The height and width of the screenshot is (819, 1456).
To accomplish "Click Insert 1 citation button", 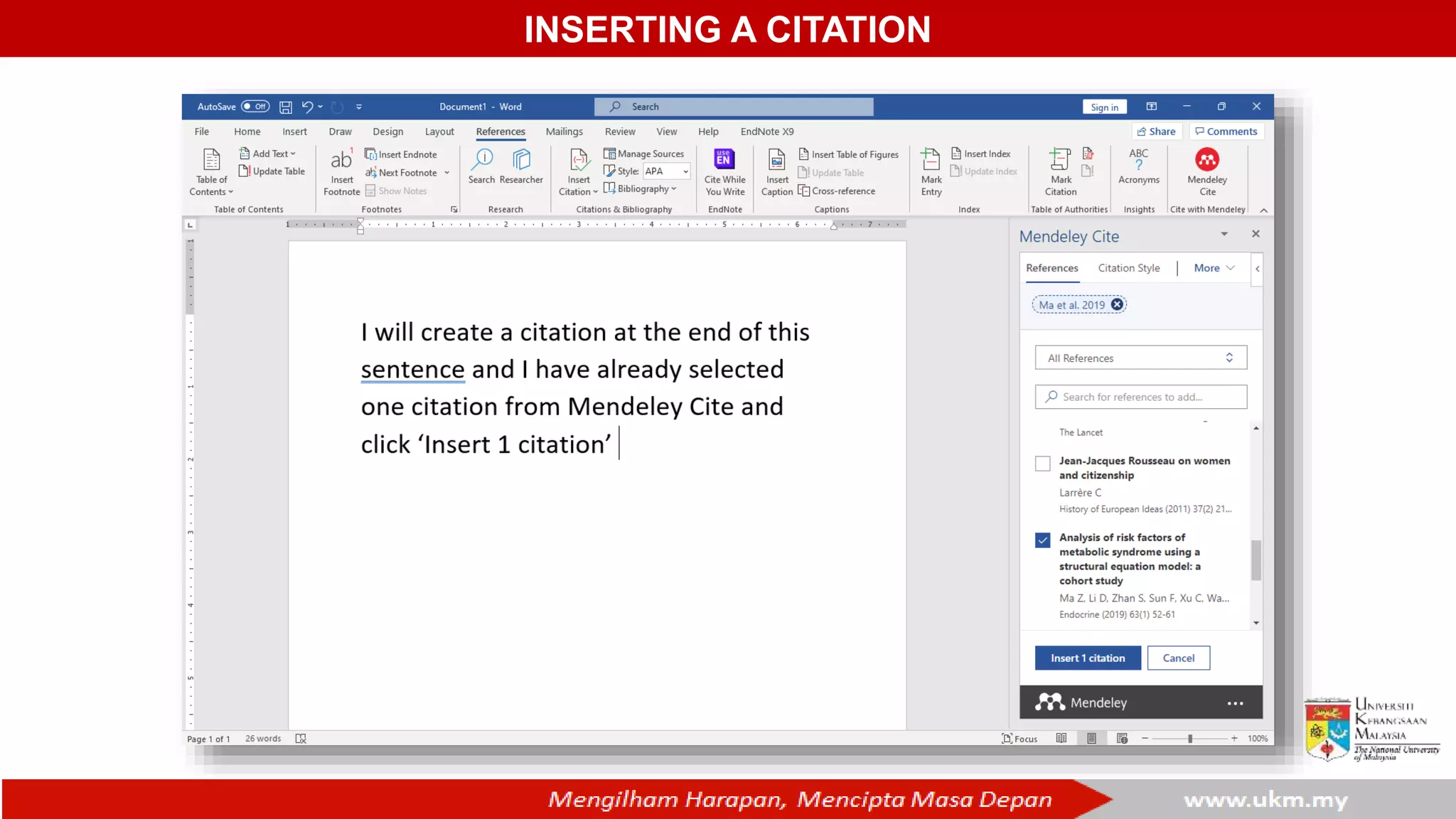I will pos(1088,658).
